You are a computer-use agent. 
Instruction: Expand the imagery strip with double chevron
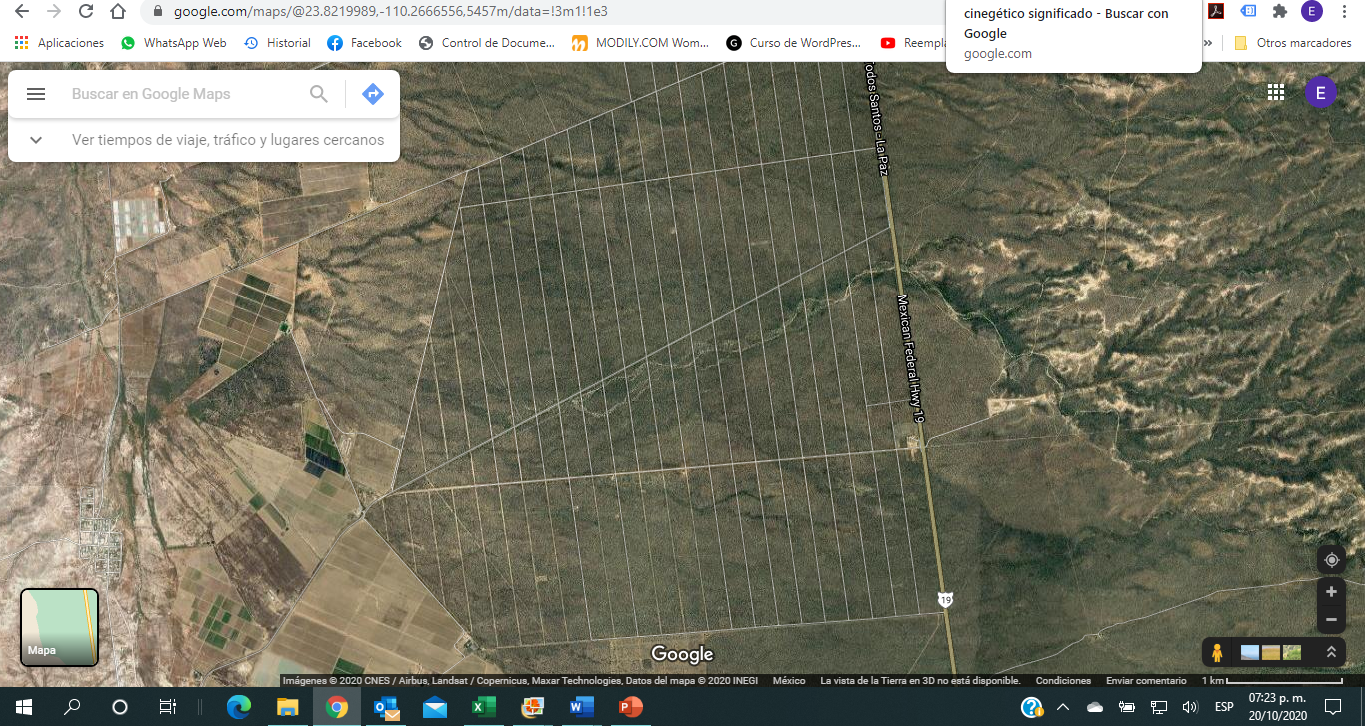click(1330, 652)
